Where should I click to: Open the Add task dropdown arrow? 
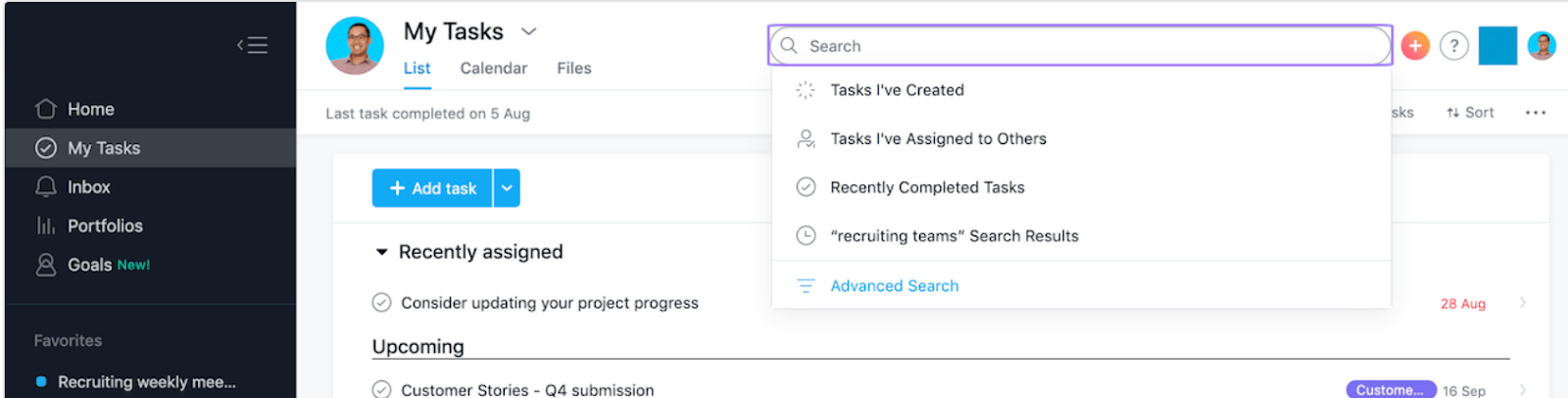507,188
